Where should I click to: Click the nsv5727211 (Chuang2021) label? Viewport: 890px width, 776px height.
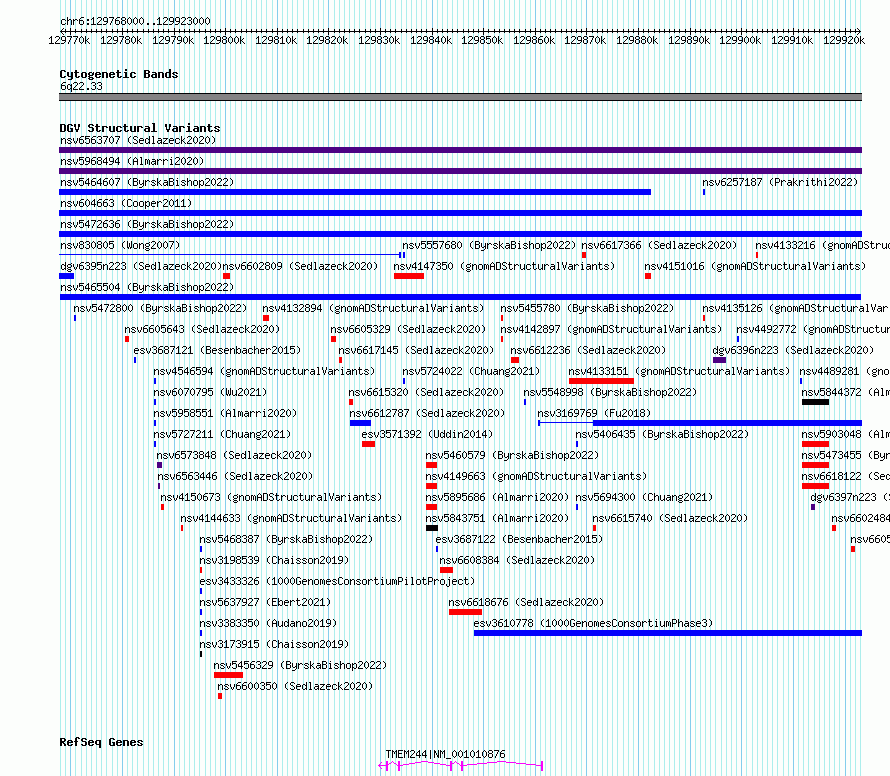(x=222, y=434)
